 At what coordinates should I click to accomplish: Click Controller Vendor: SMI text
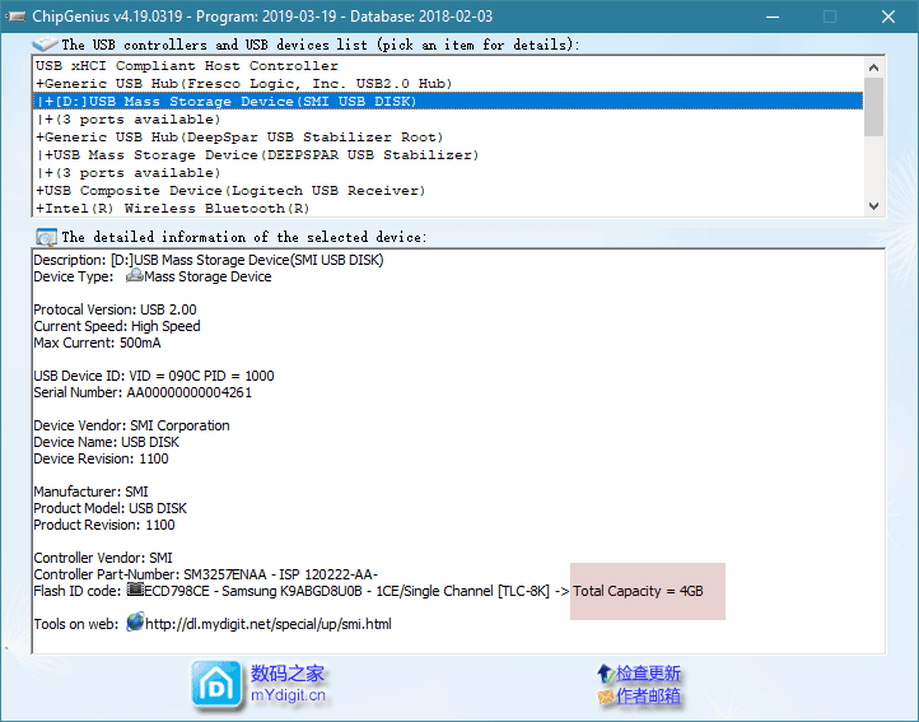coord(103,558)
